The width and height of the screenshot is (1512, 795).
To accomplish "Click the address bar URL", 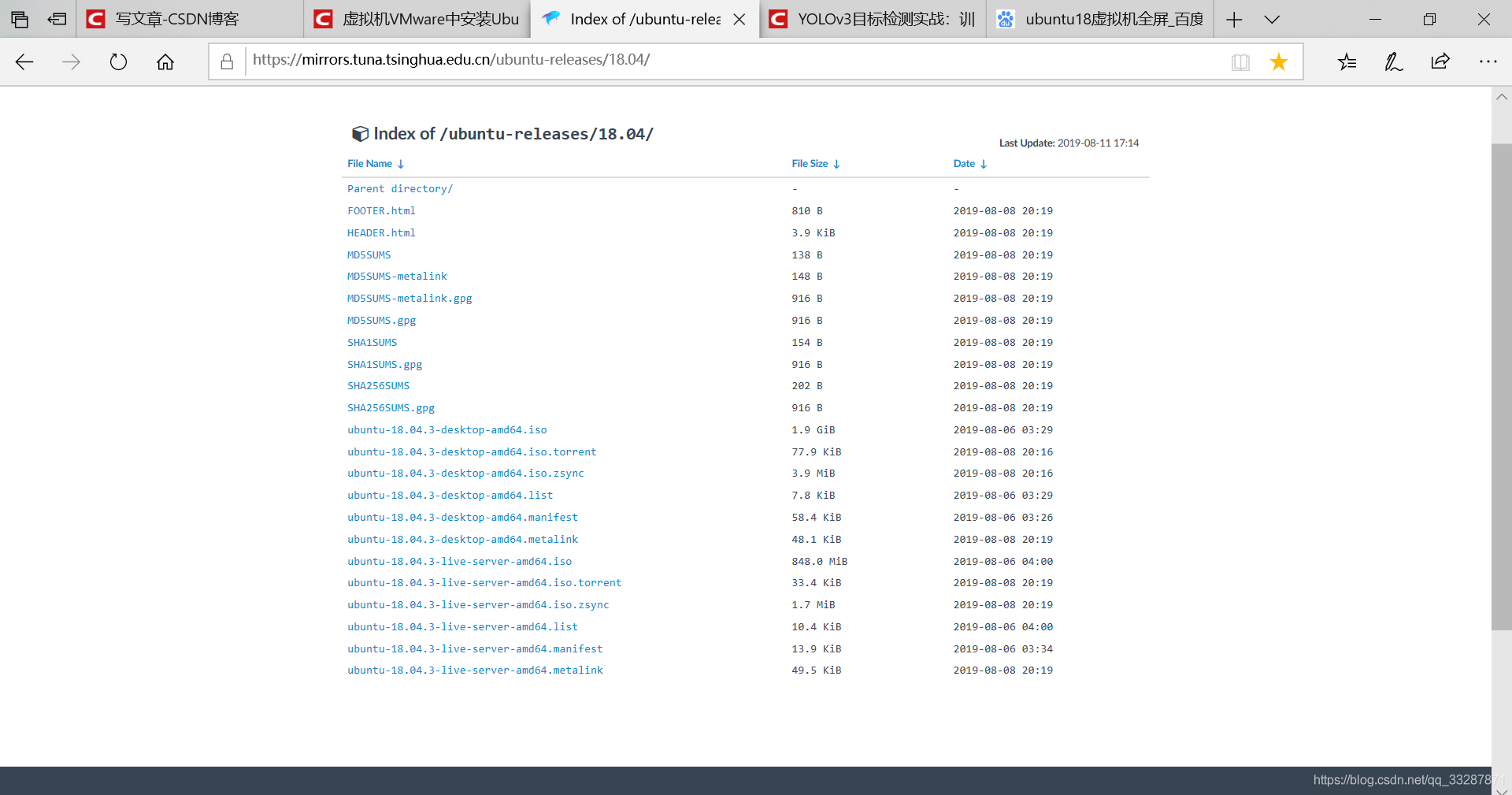I will [451, 60].
